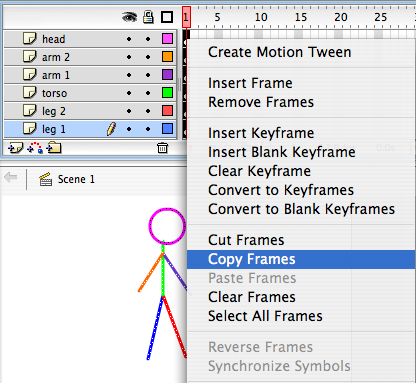Viewport: 416px width, 383px height.
Task: Click the padlock column header icon
Action: 148,17
